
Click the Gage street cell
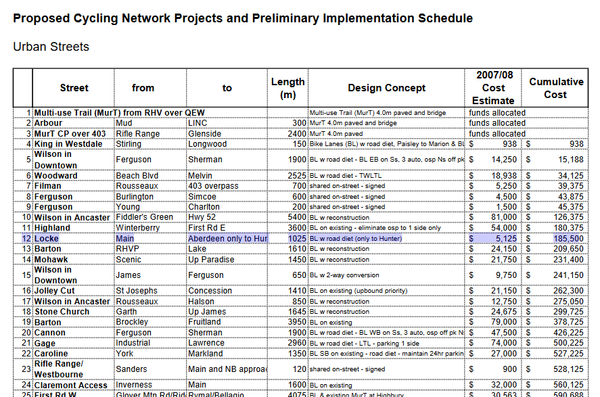[73, 343]
